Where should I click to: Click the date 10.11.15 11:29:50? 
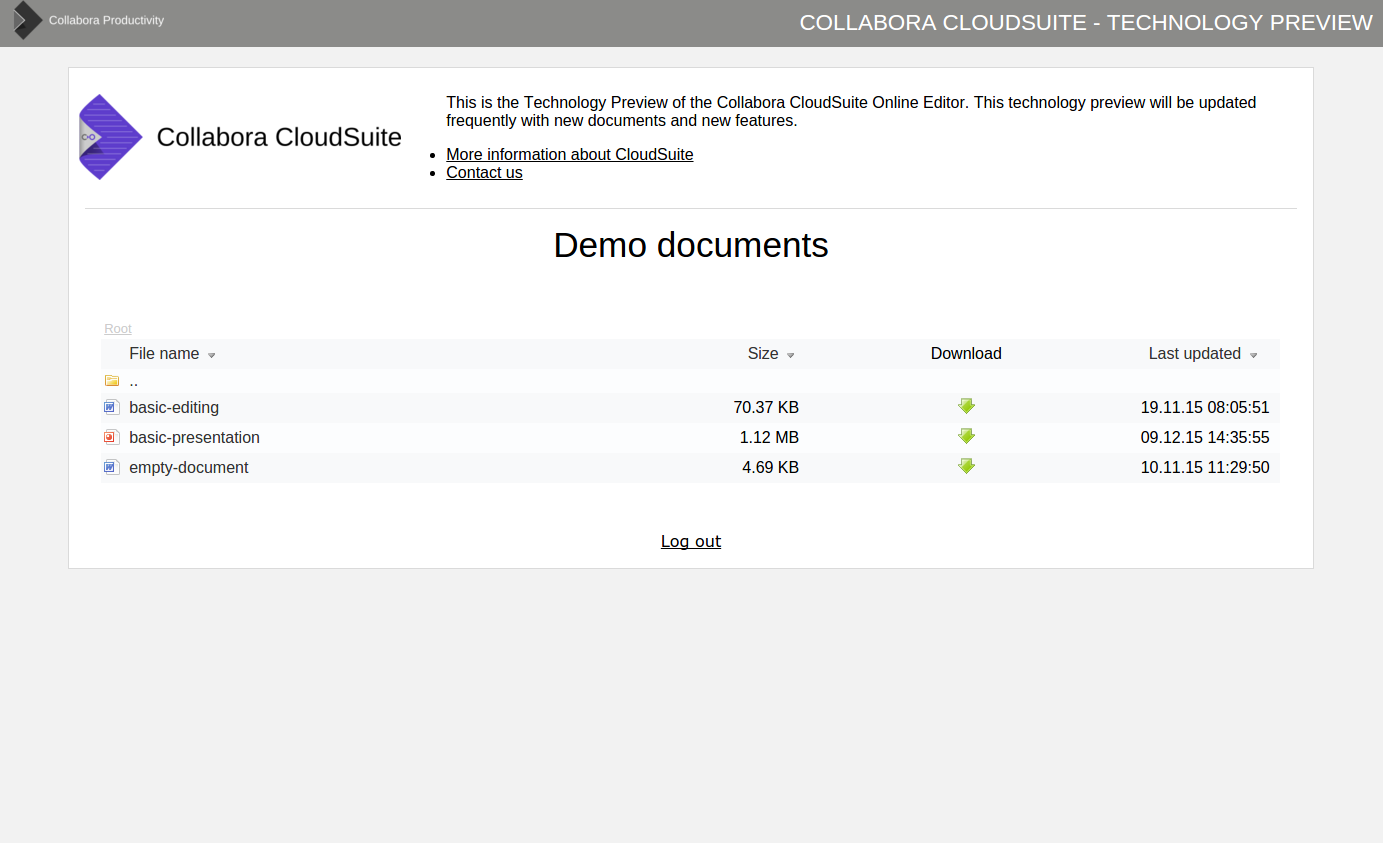1205,467
